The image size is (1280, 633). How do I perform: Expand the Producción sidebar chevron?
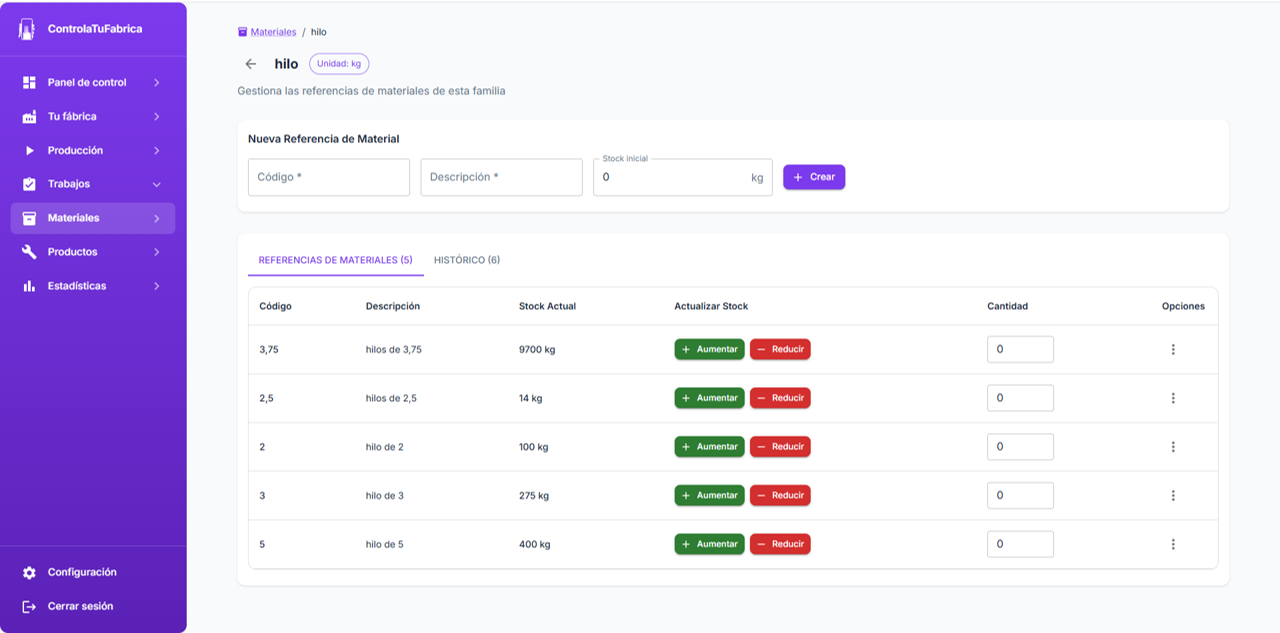coord(156,150)
